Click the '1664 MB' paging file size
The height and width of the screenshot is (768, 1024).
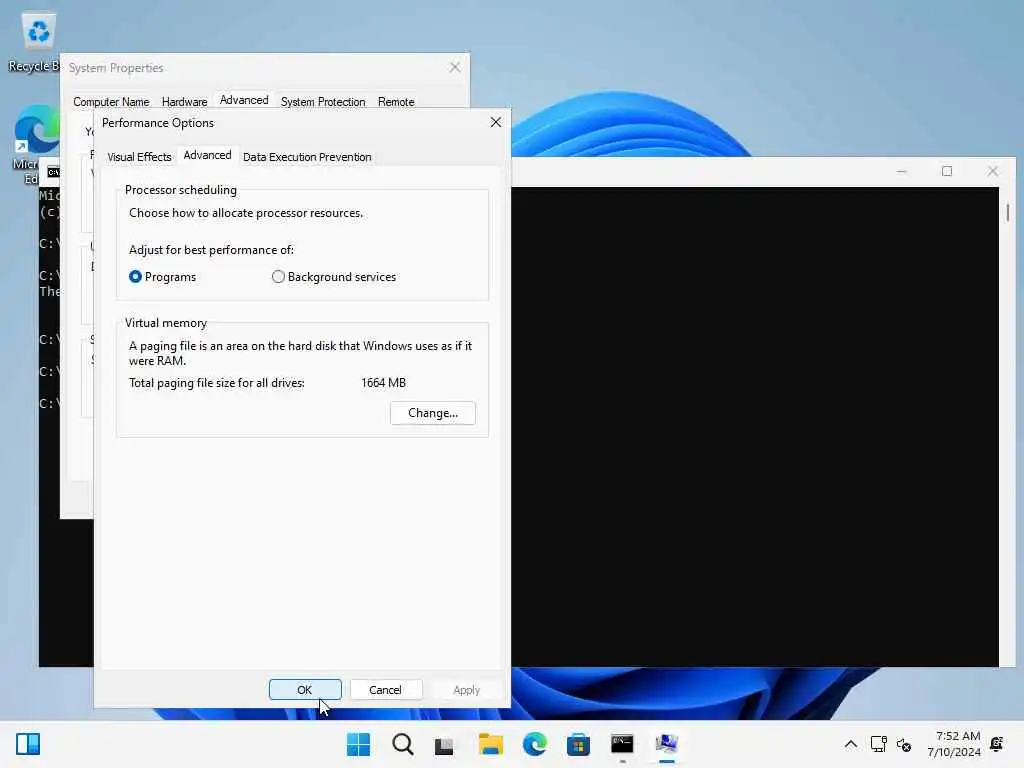coord(383,383)
